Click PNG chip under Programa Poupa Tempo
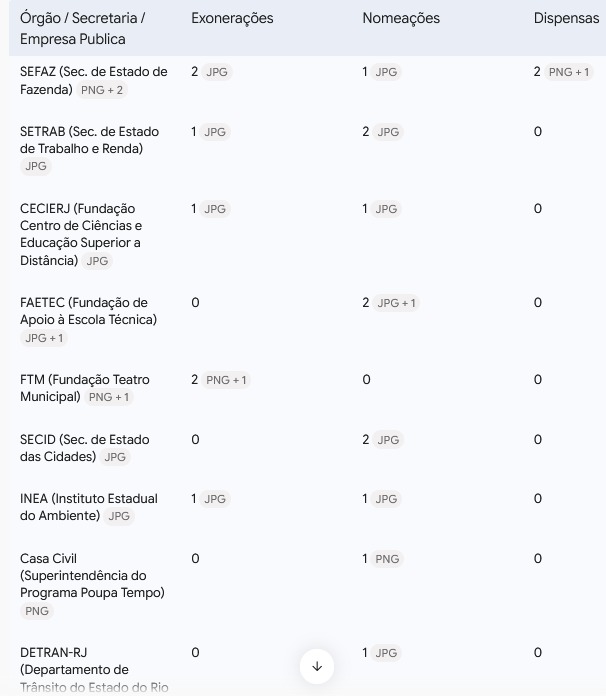 37,611
